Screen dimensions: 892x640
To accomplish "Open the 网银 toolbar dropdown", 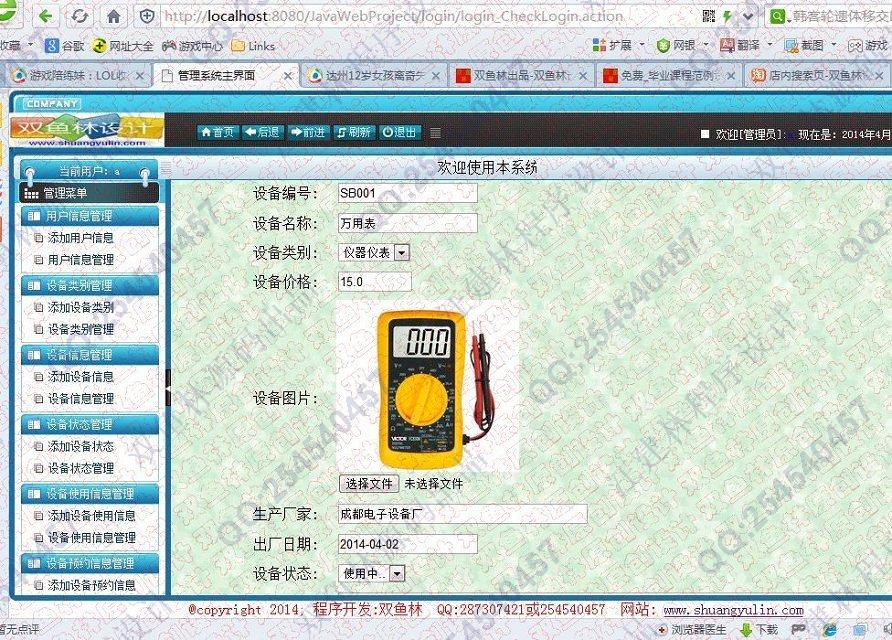I will pyautogui.click(x=682, y=45).
